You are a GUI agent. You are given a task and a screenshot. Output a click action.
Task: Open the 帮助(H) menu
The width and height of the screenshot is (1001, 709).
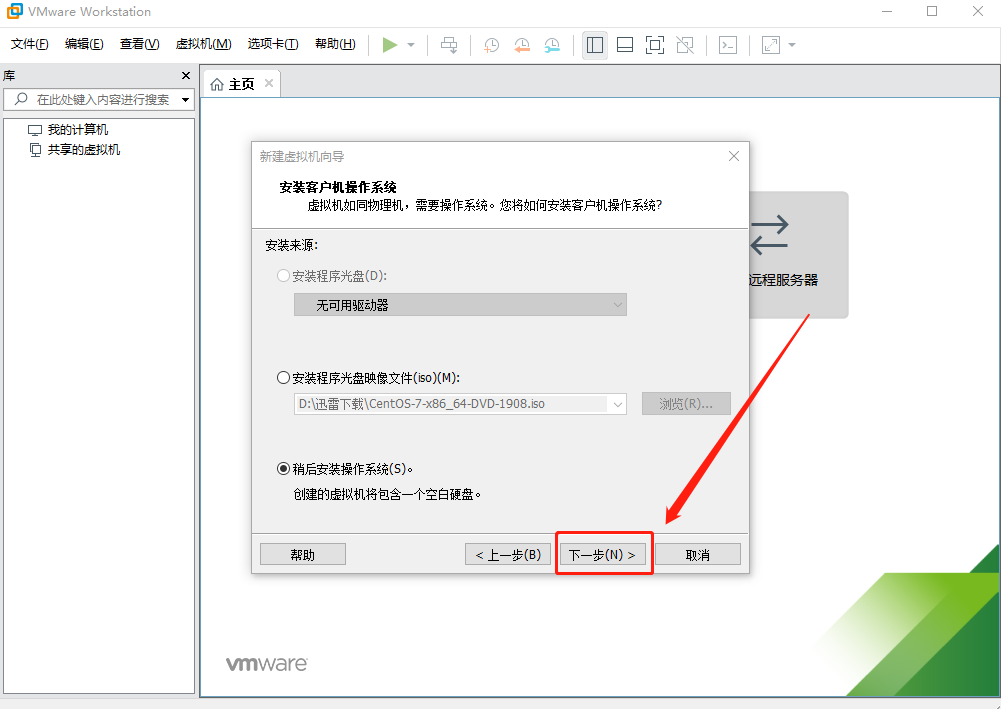[335, 44]
